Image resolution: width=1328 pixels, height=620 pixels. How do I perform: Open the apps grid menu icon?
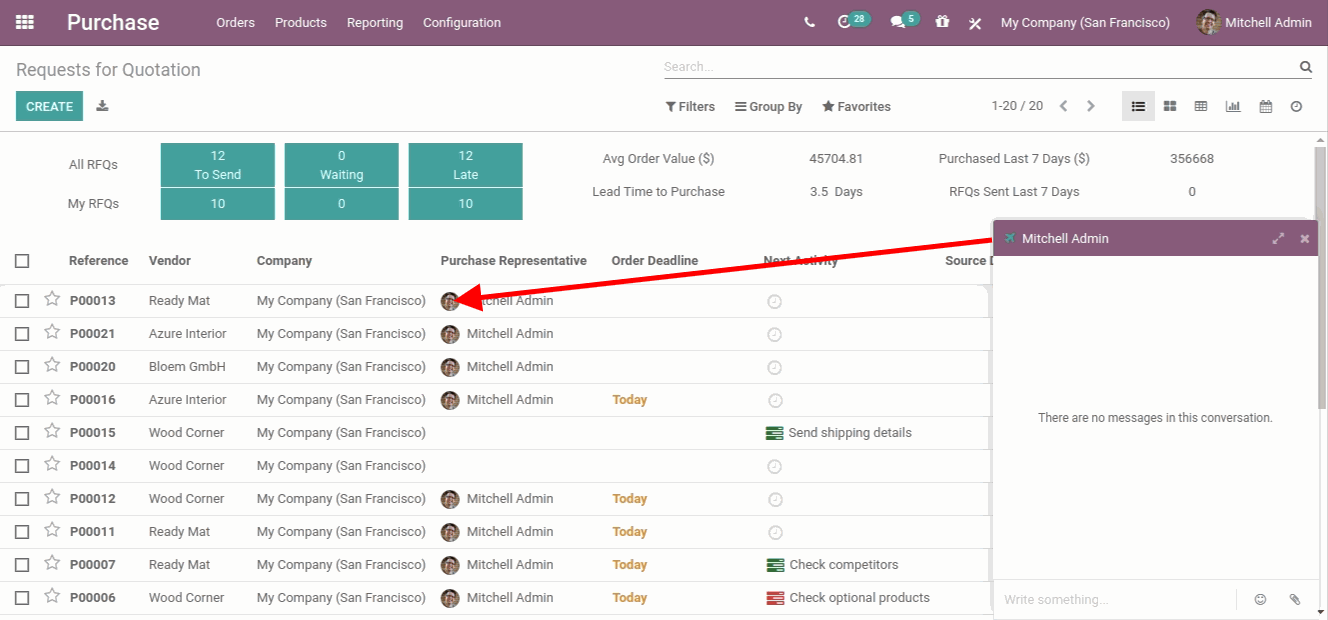[25, 22]
